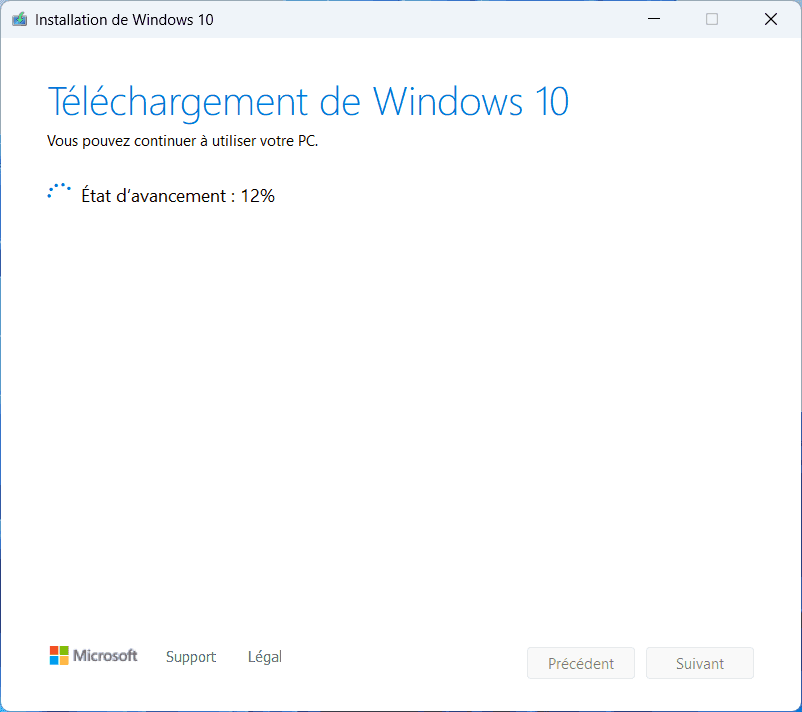Click the spinning progress dots indicator
This screenshot has width=802, height=712.
pyautogui.click(x=59, y=191)
